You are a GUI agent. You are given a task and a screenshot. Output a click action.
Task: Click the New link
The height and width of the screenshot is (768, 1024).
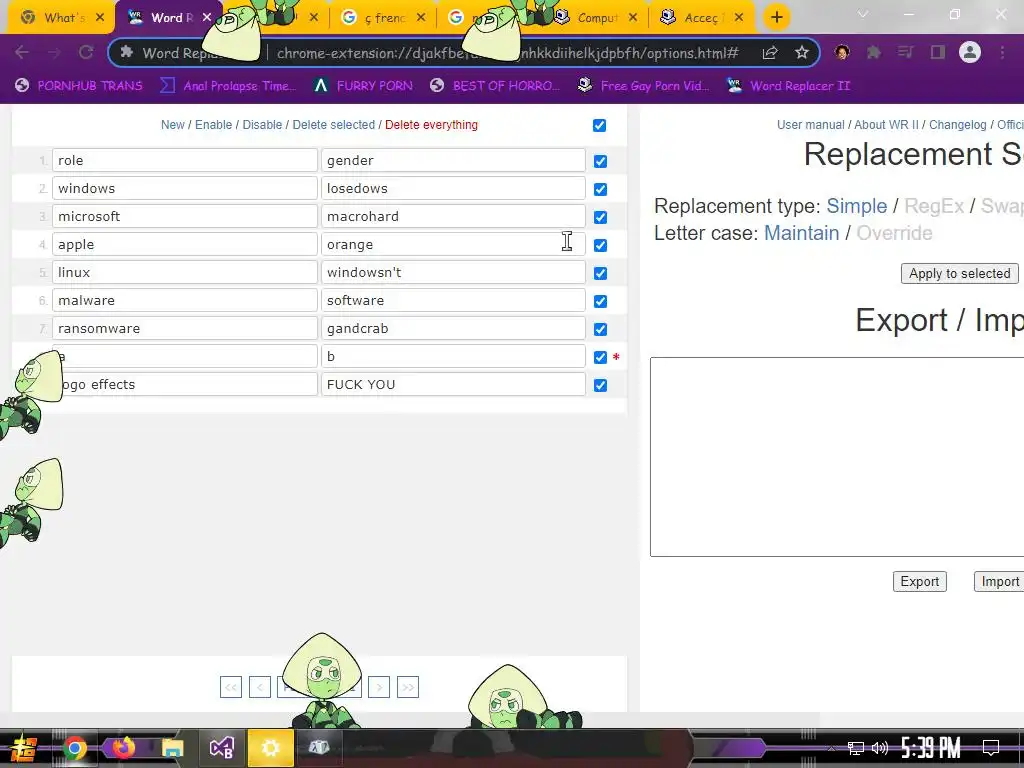tap(172, 125)
